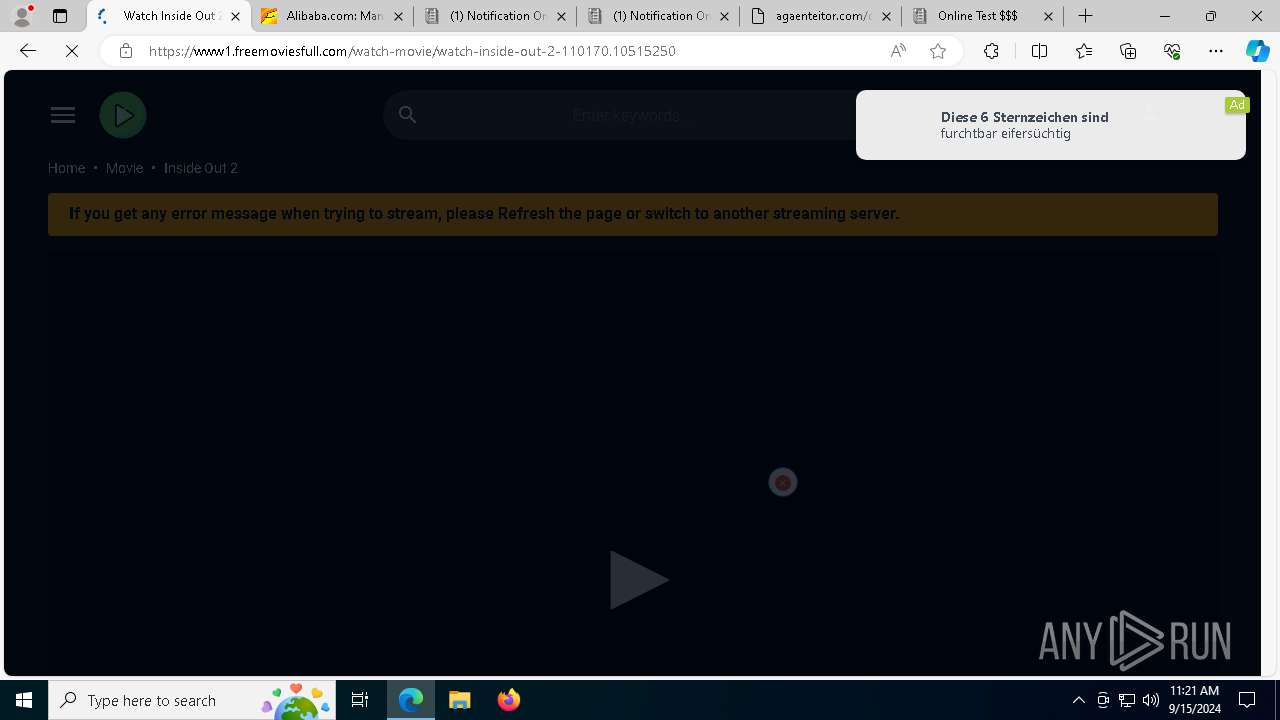Close the Alibaba.com tab
Viewport: 1280px width, 720px height.
pyautogui.click(x=398, y=16)
